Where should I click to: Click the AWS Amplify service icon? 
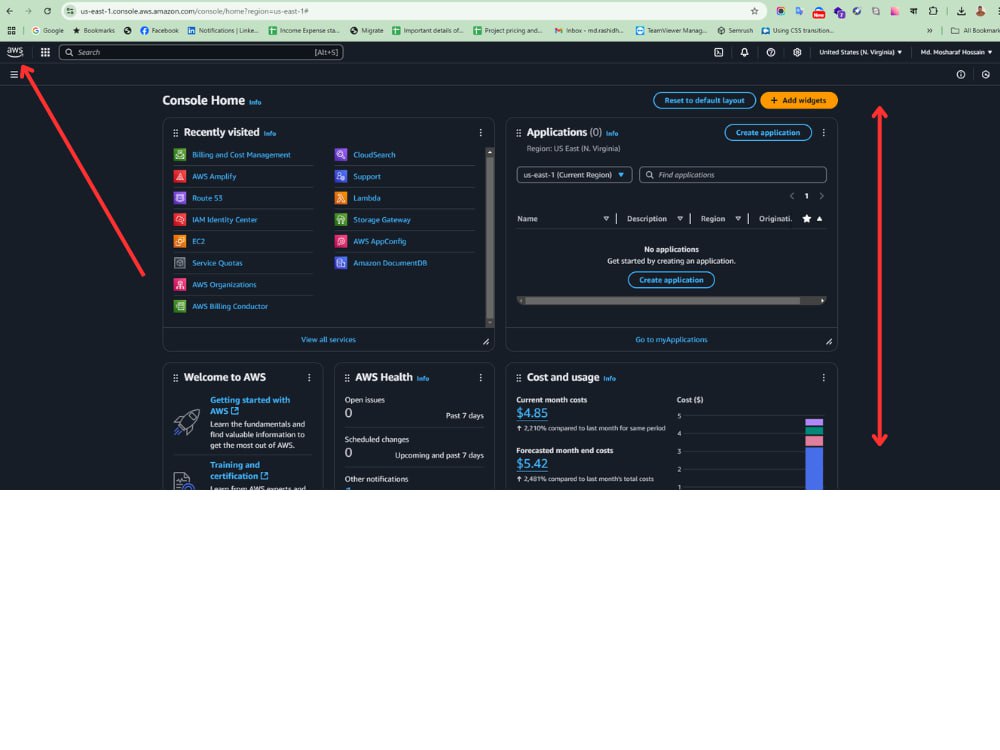(180, 176)
